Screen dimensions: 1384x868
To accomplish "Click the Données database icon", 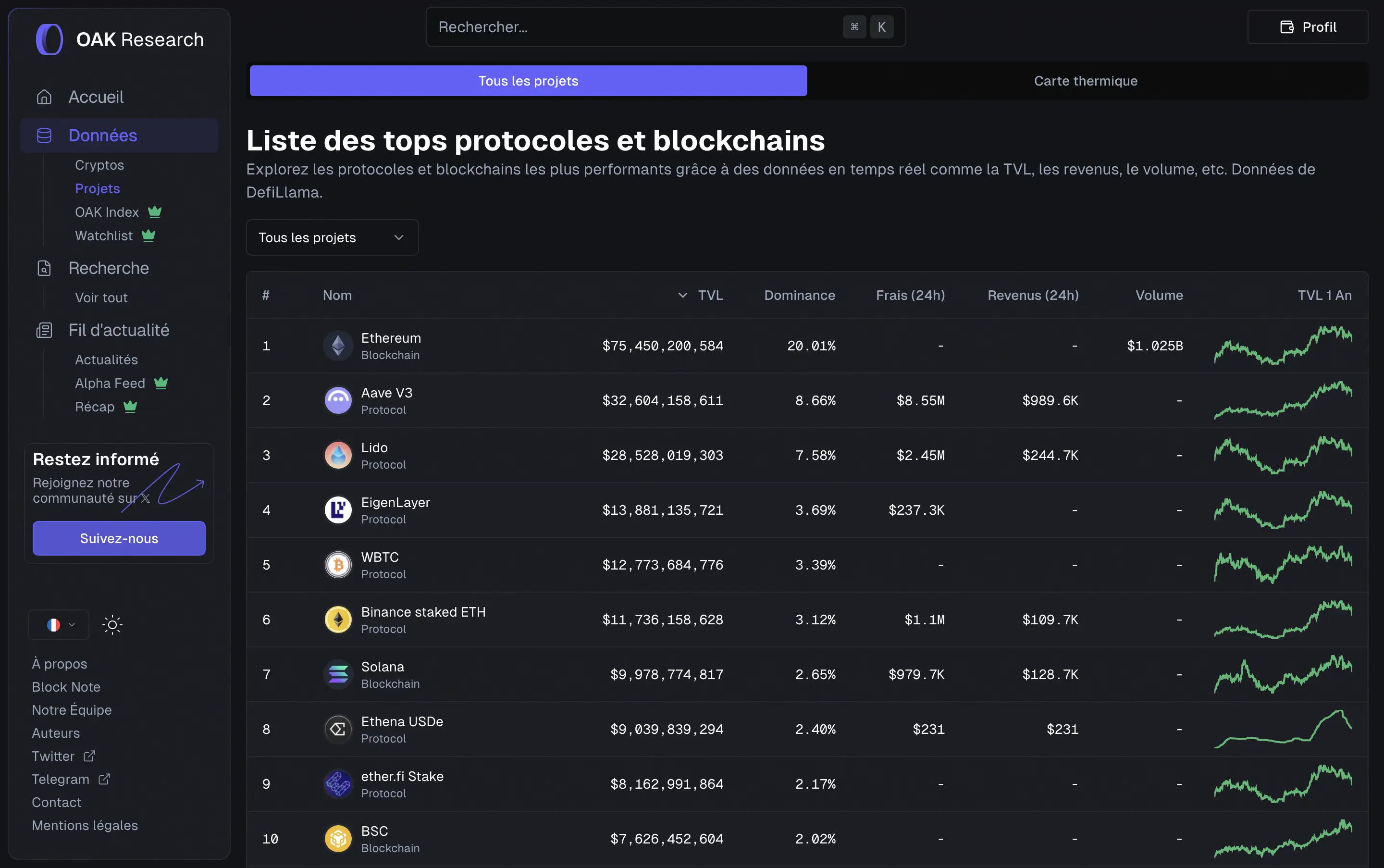I will (x=44, y=135).
